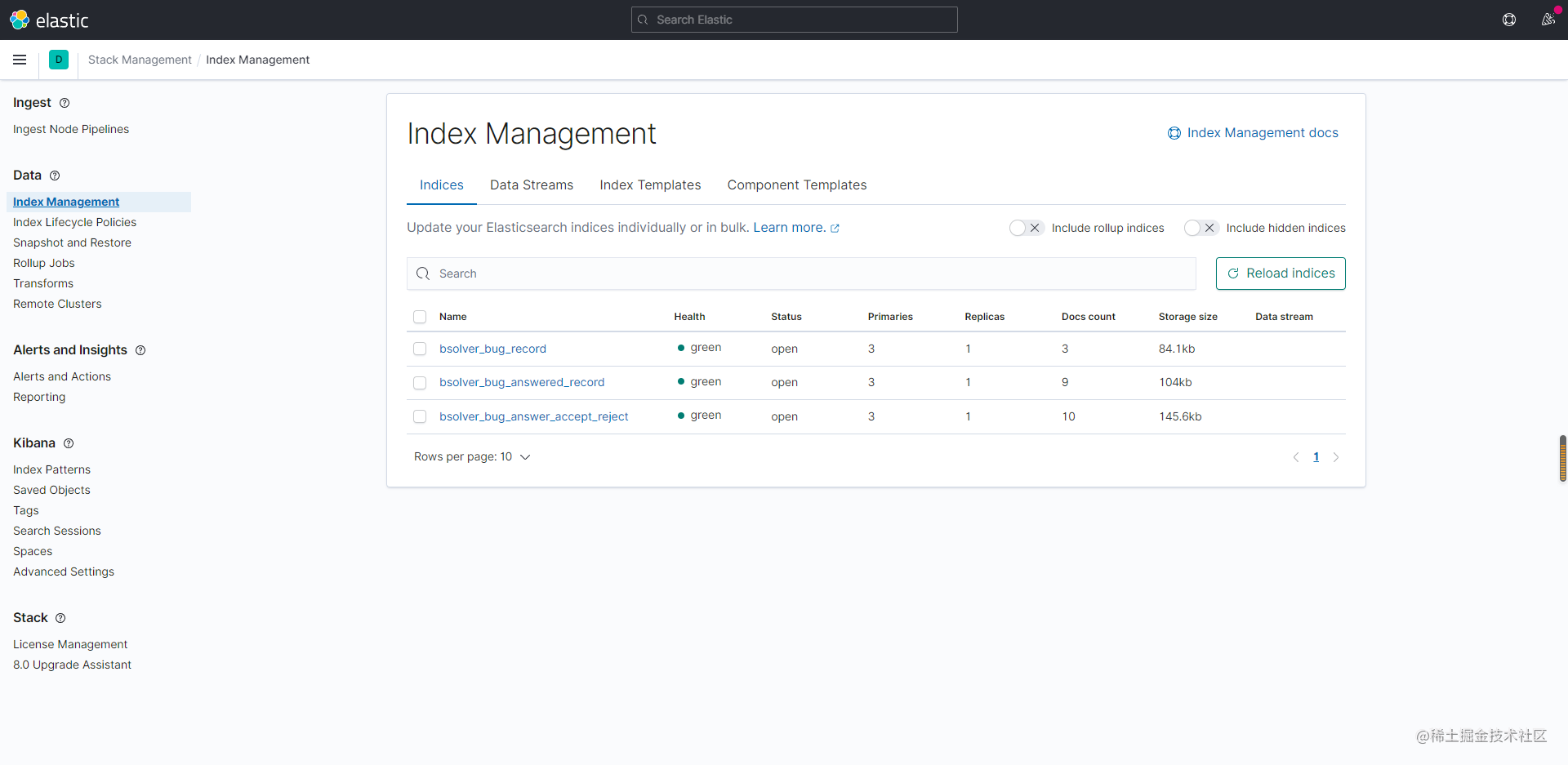This screenshot has height=765, width=1568.
Task: Sort by the Health column header
Action: pos(689,317)
